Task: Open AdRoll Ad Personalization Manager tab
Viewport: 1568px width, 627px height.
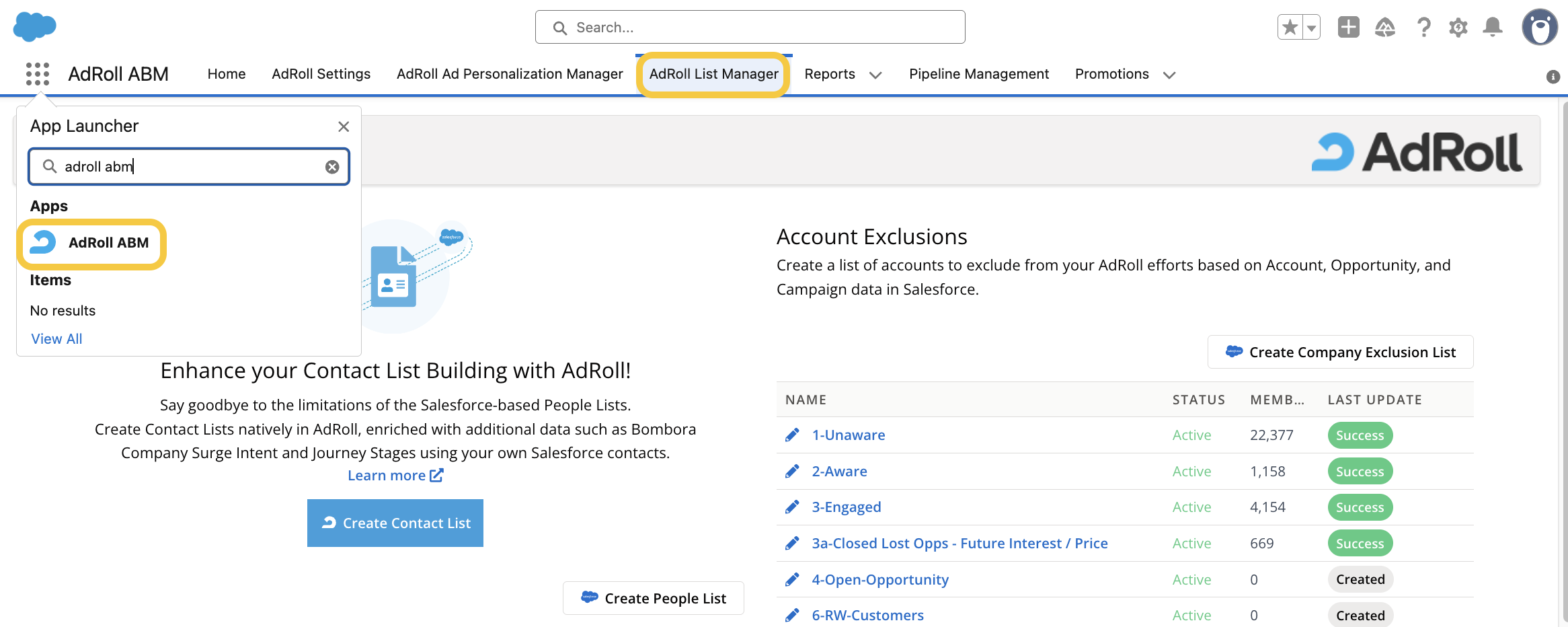Action: pos(510,74)
